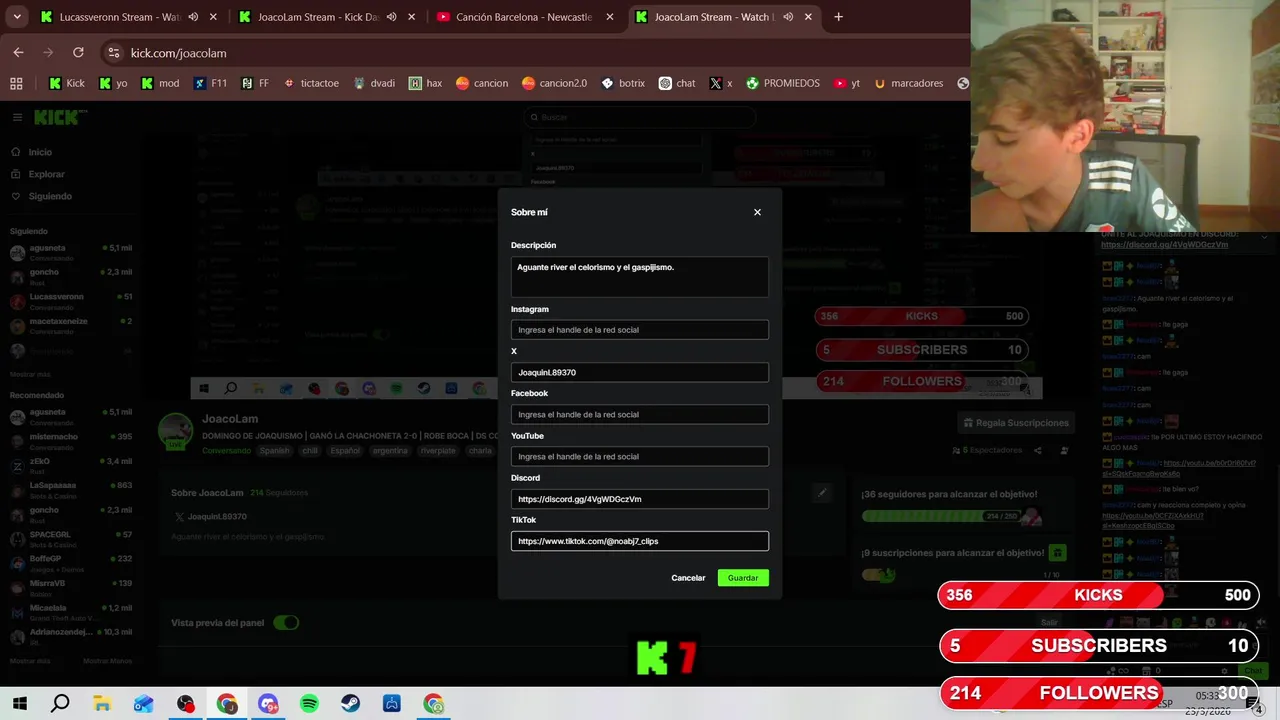This screenshot has height=720, width=1280.
Task: Open the chat bookmark
Action: tap(677, 83)
